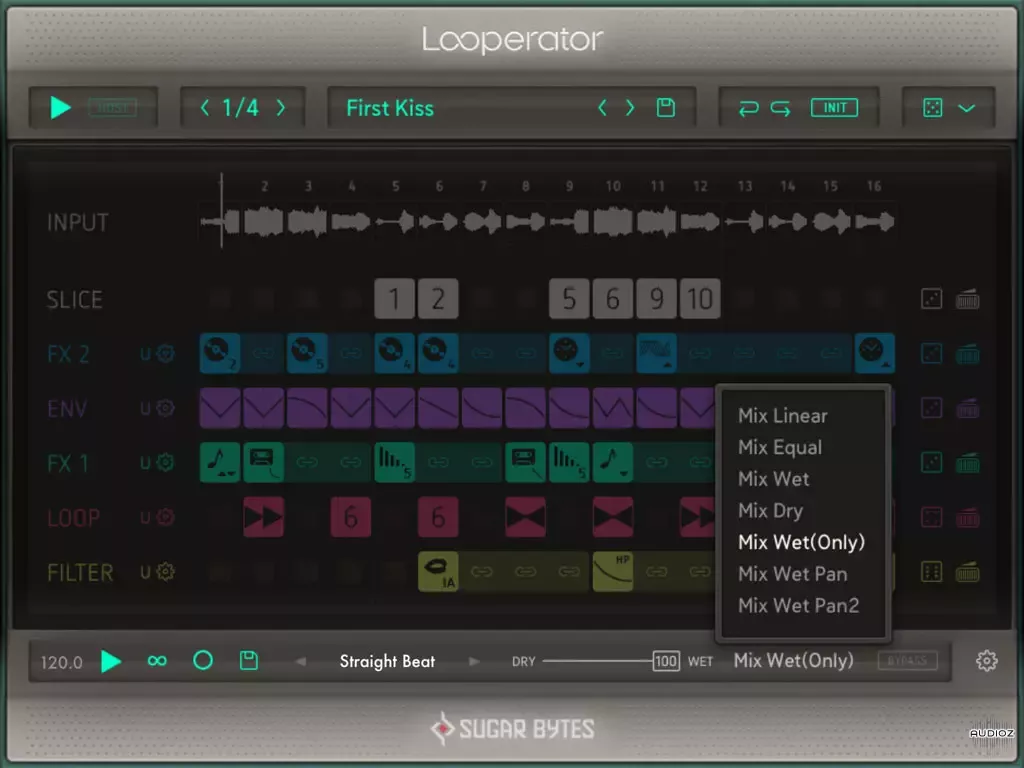Save the Straight Beat pattern
Screen dimensions: 1024x768
pos(249,661)
